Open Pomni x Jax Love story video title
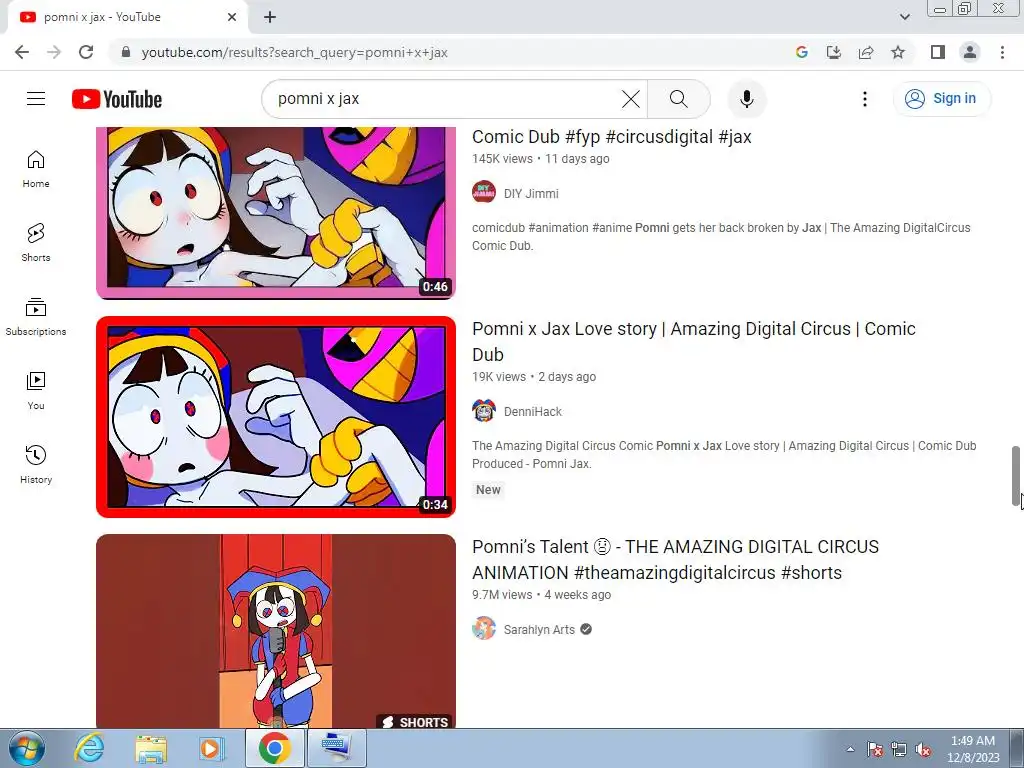1024x768 pixels. pos(694,341)
